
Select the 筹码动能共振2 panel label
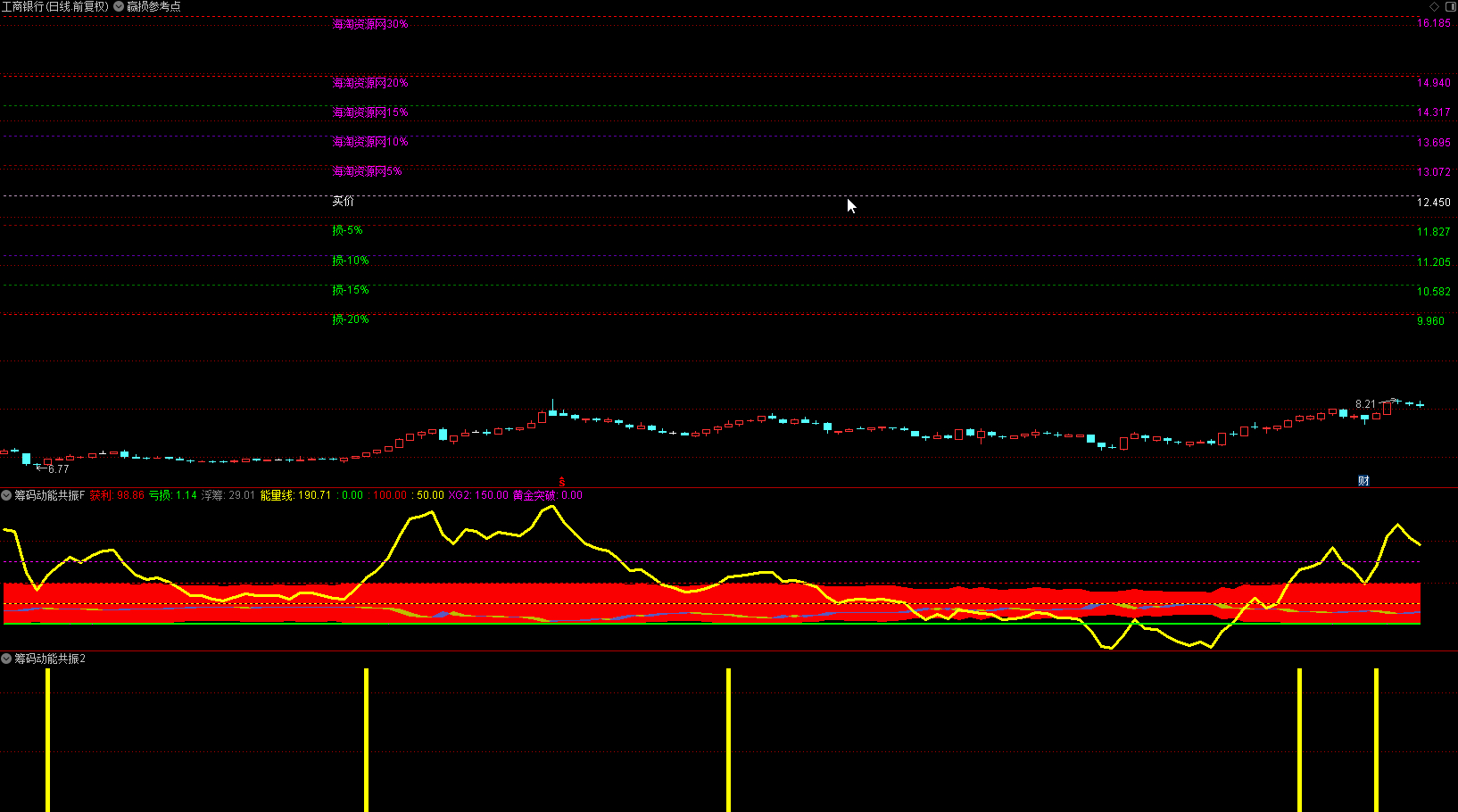[x=50, y=659]
